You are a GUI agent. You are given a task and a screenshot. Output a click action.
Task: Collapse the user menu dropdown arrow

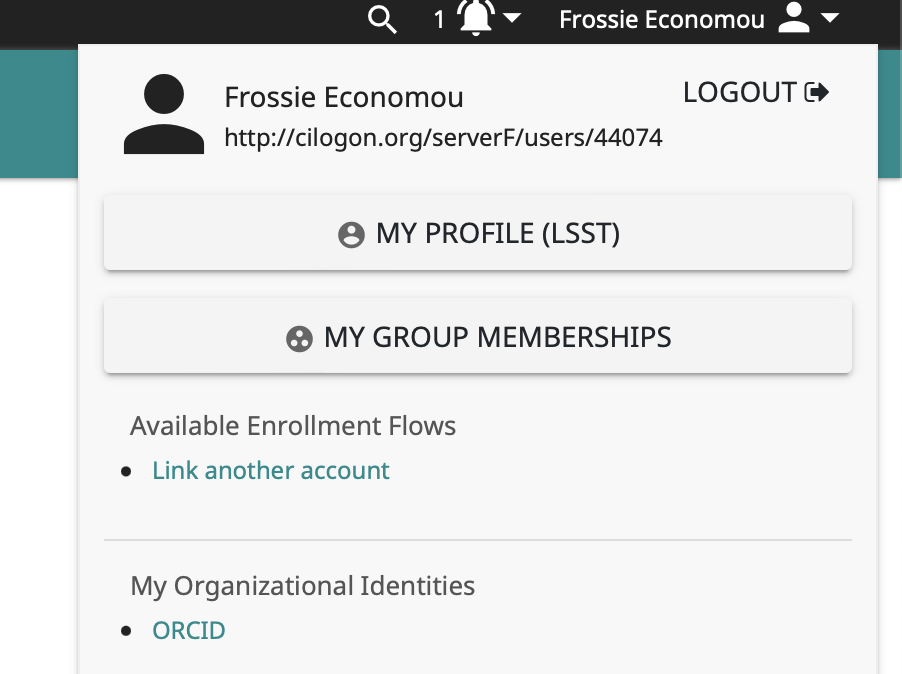[828, 19]
